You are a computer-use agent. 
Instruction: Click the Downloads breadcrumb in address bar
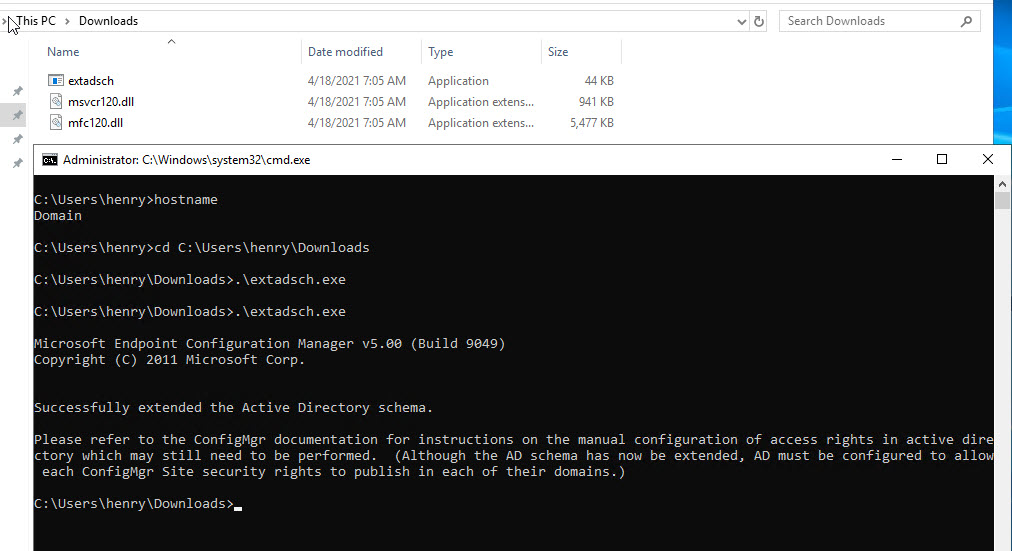tap(108, 21)
